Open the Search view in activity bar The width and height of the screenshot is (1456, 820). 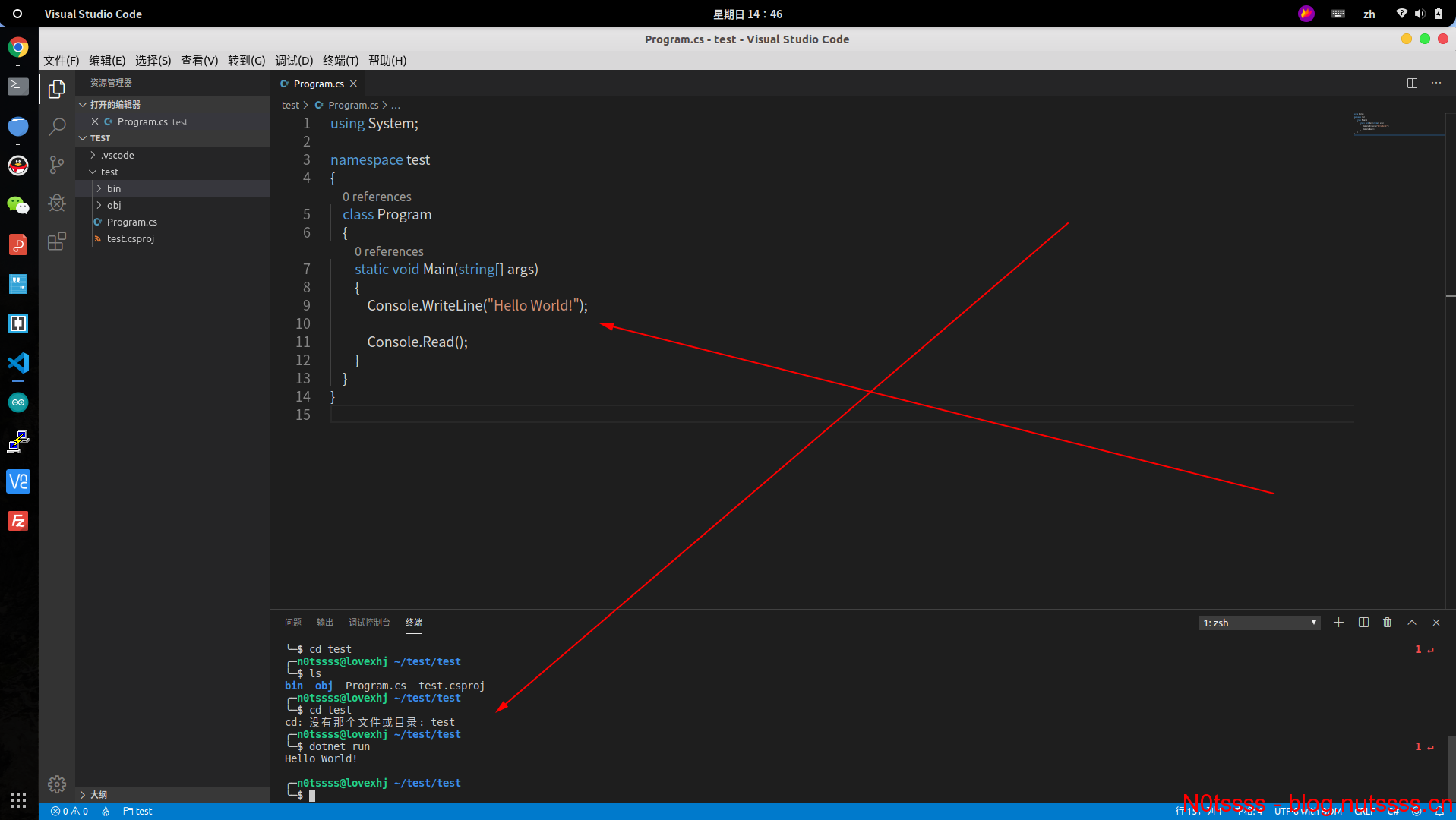click(57, 127)
